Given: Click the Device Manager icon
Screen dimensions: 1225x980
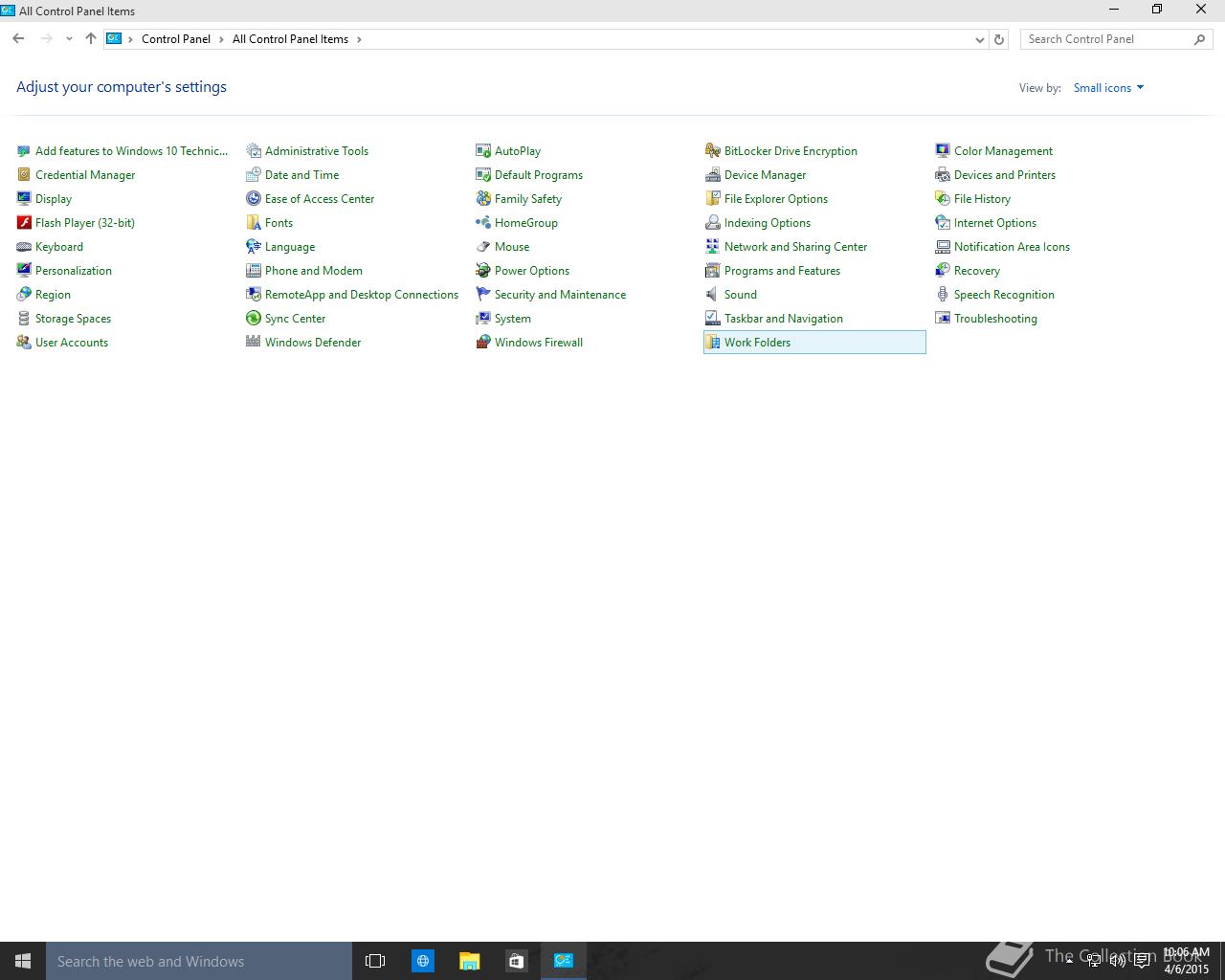Looking at the screenshot, I should click(x=713, y=174).
